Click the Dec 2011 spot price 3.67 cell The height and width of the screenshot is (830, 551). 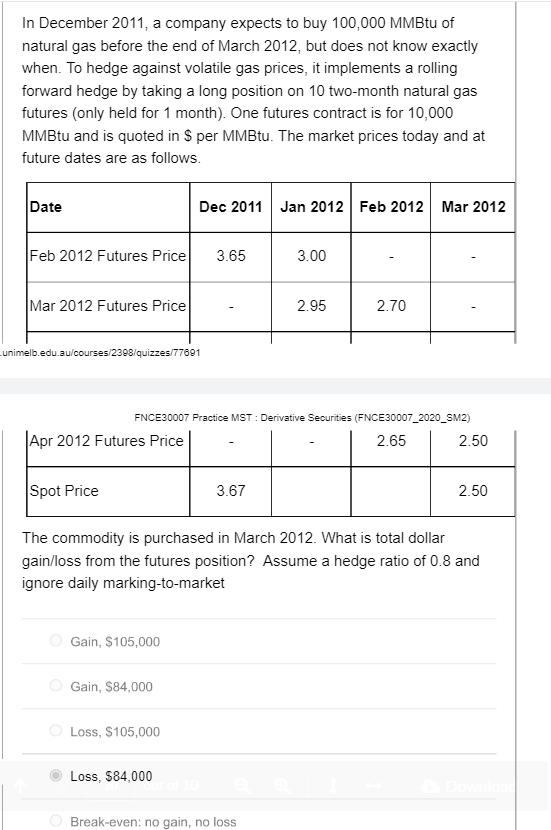pos(231,491)
